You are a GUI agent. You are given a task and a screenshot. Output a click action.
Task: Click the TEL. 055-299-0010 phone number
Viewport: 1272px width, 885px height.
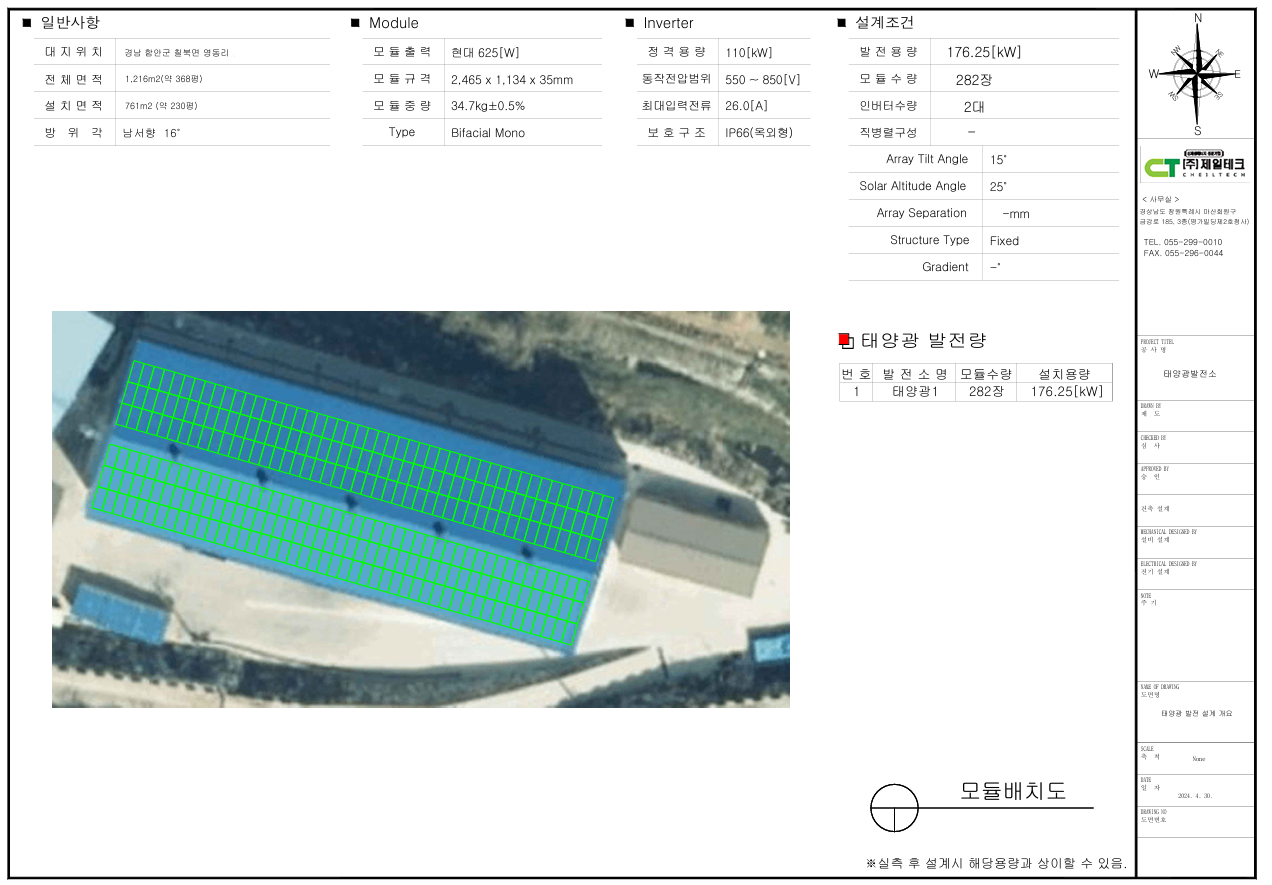coord(1182,242)
